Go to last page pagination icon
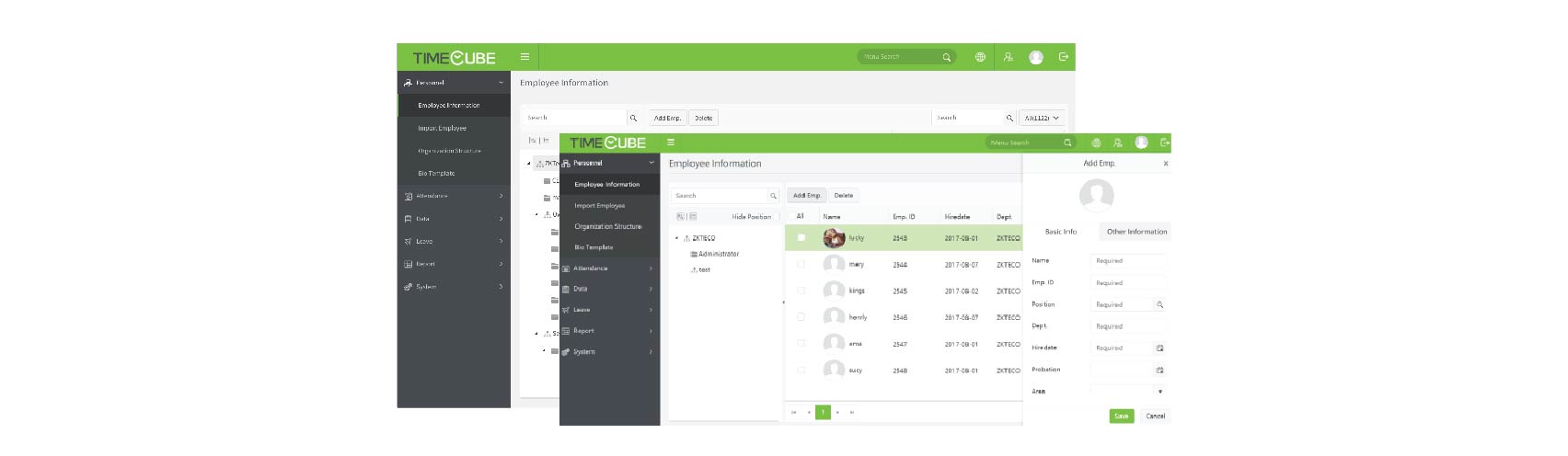This screenshot has width=1568, height=456. point(852,412)
